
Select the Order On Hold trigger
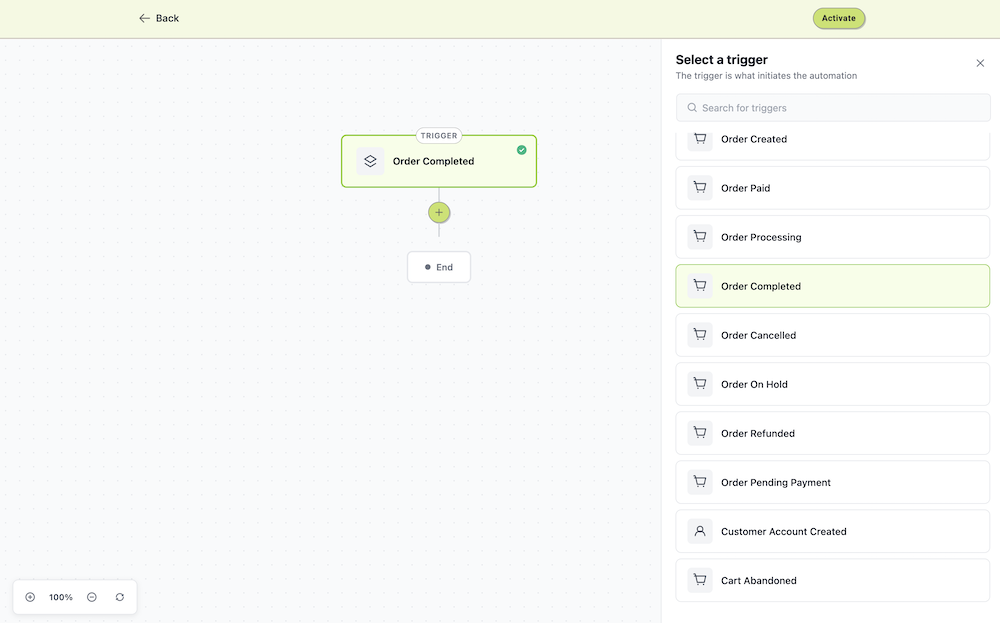click(x=833, y=385)
